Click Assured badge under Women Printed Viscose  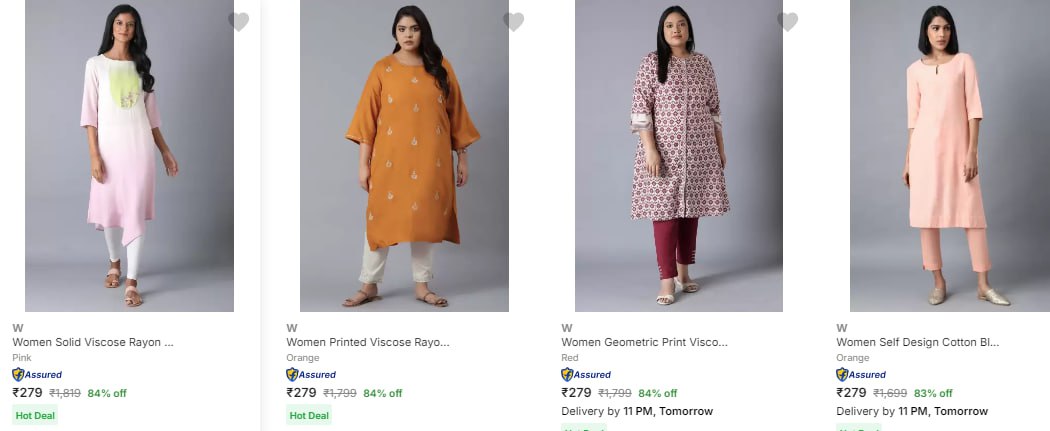[x=312, y=375]
